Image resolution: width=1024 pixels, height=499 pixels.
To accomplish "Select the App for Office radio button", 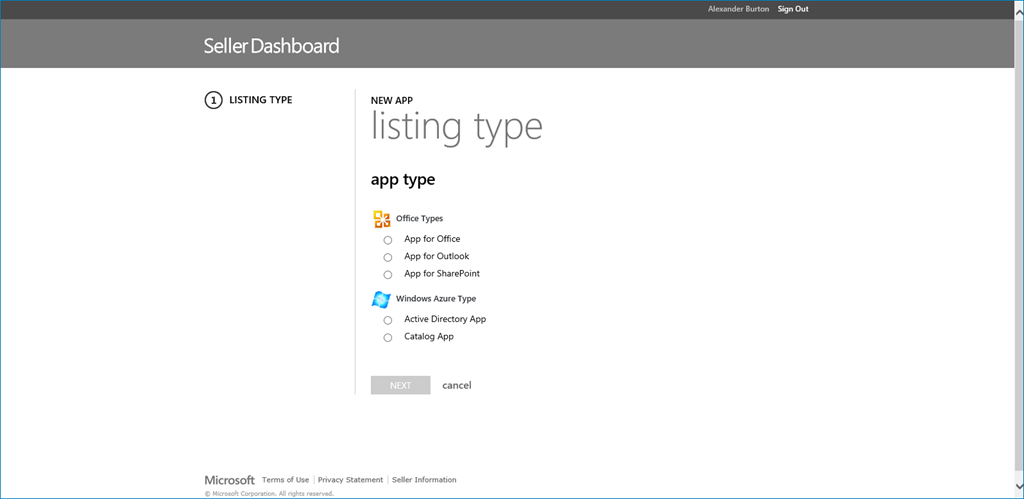I will point(388,240).
